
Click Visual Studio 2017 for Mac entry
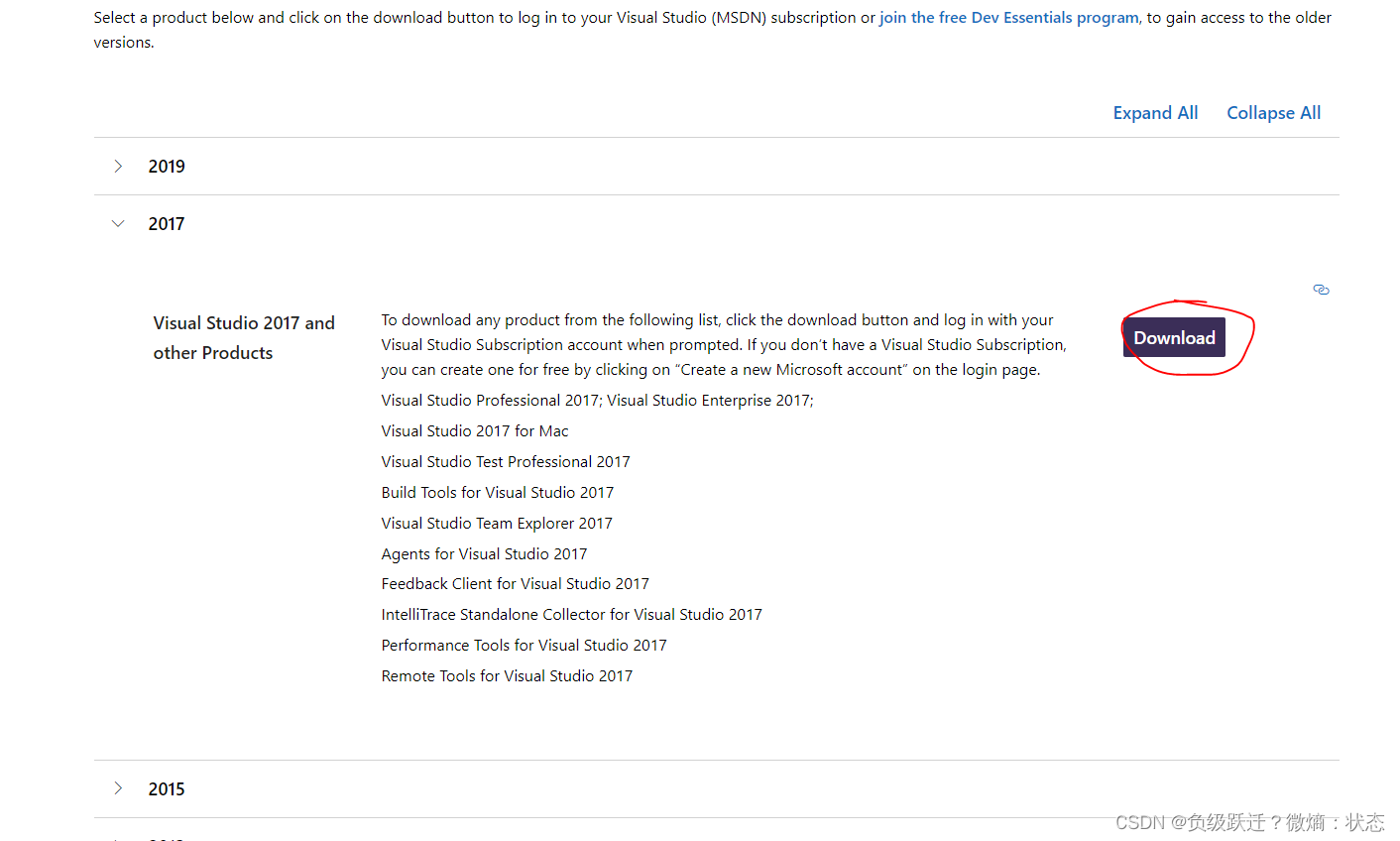475,431
